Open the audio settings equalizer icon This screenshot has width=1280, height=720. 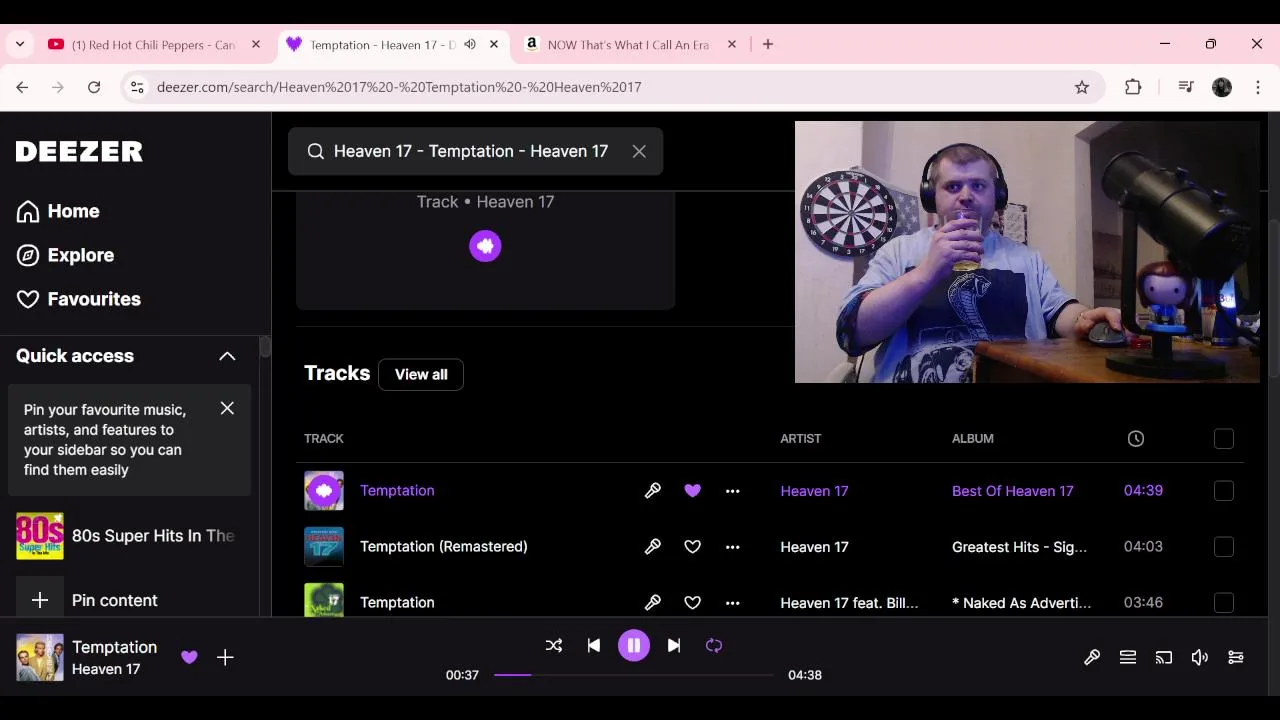point(1236,657)
